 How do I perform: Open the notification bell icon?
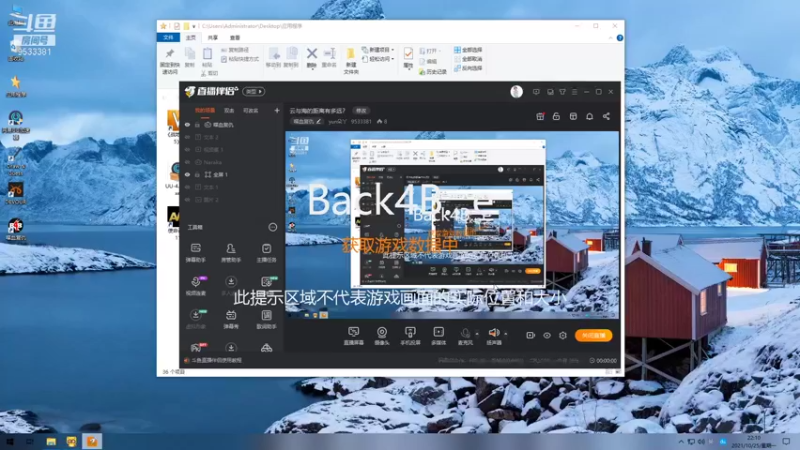click(589, 116)
